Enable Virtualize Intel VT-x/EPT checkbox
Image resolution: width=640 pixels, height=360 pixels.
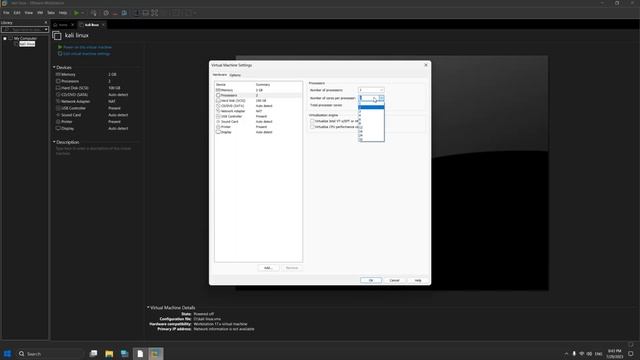(x=312, y=121)
